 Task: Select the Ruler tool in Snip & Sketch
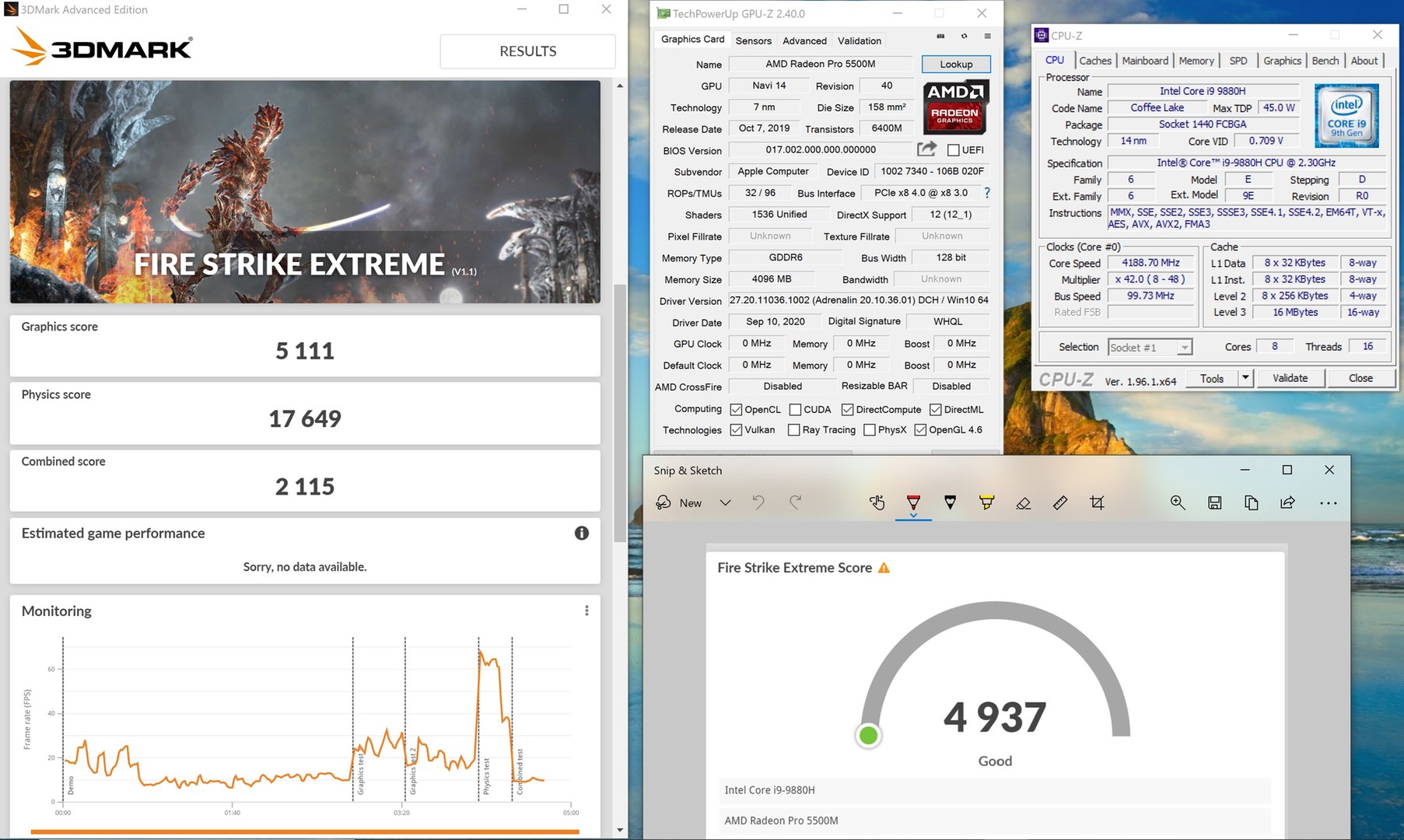tap(1060, 503)
